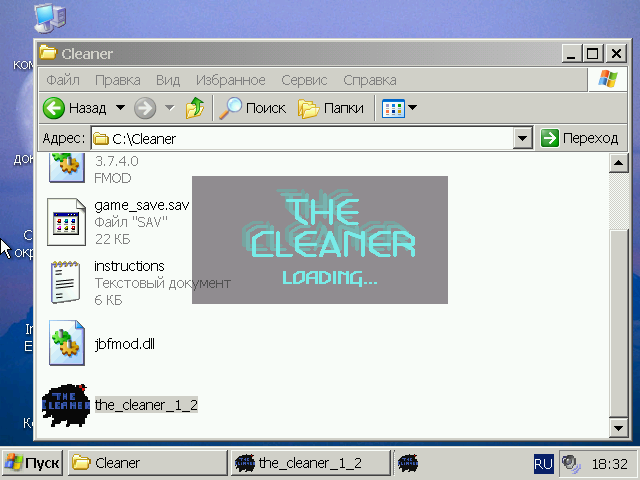Screen dimensions: 640x480
Task: Select the game_save.sav file icon
Action: click(66, 222)
